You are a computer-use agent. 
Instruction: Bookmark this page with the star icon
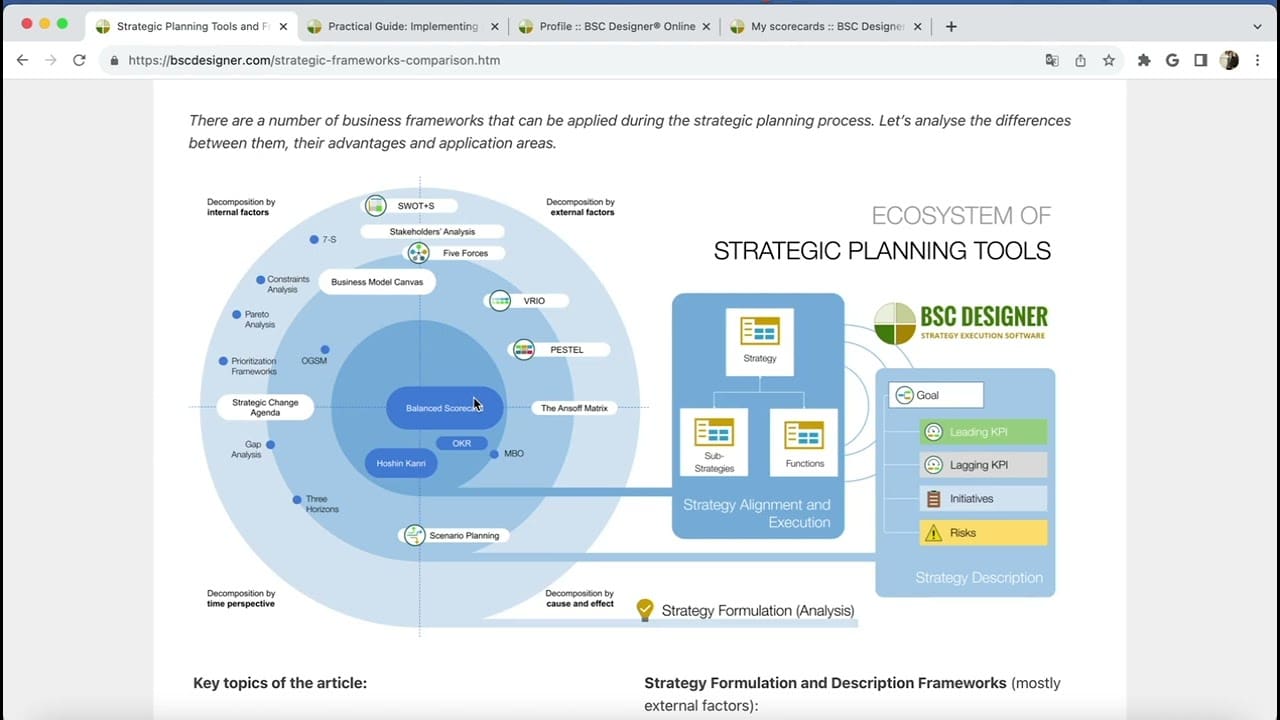pos(1108,60)
